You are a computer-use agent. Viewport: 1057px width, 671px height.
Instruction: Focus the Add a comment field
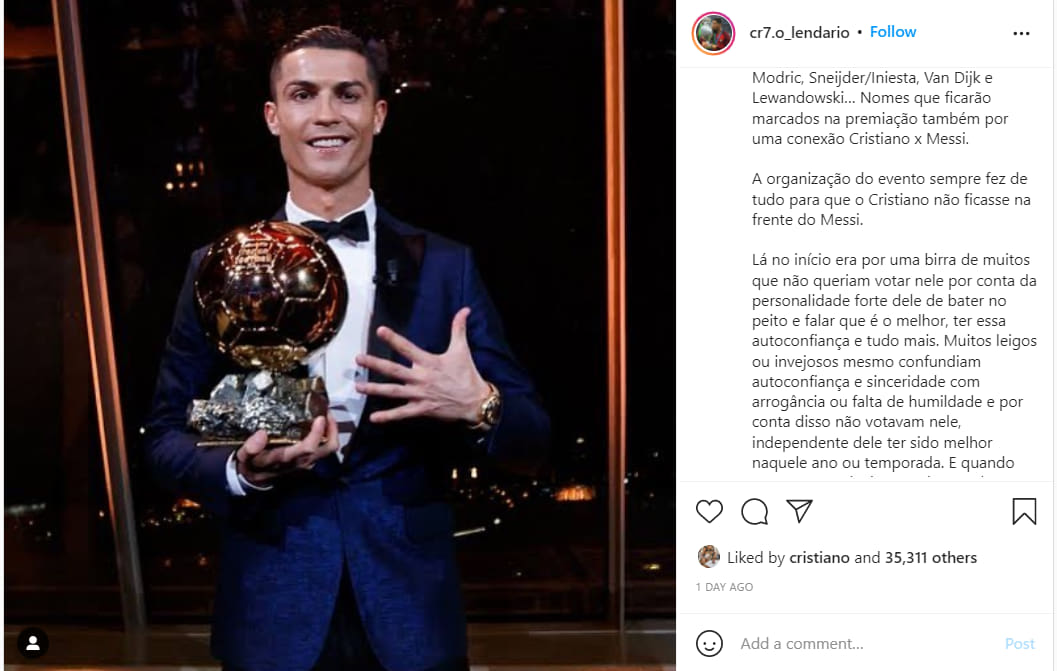tap(866, 643)
